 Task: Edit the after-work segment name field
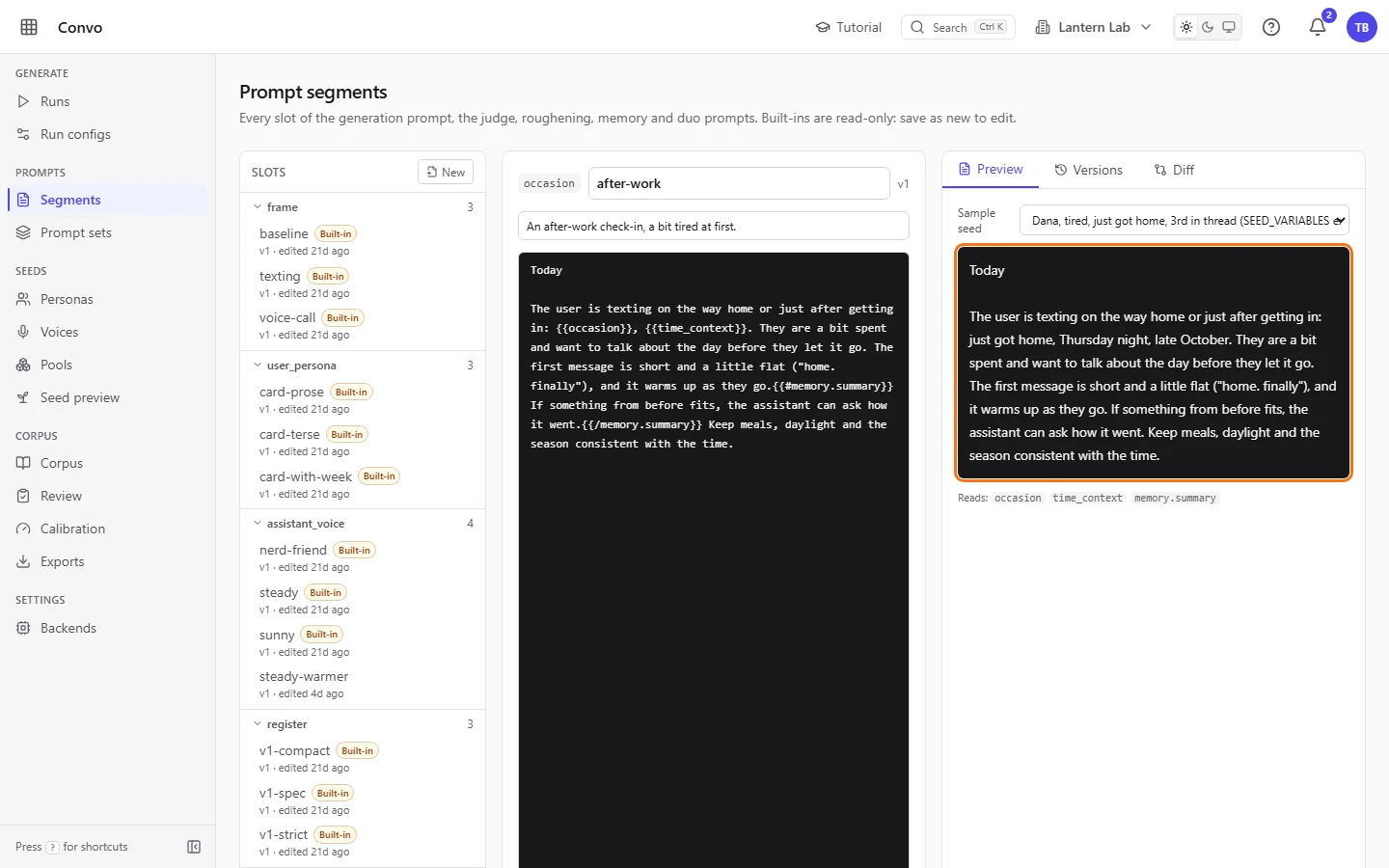tap(739, 183)
